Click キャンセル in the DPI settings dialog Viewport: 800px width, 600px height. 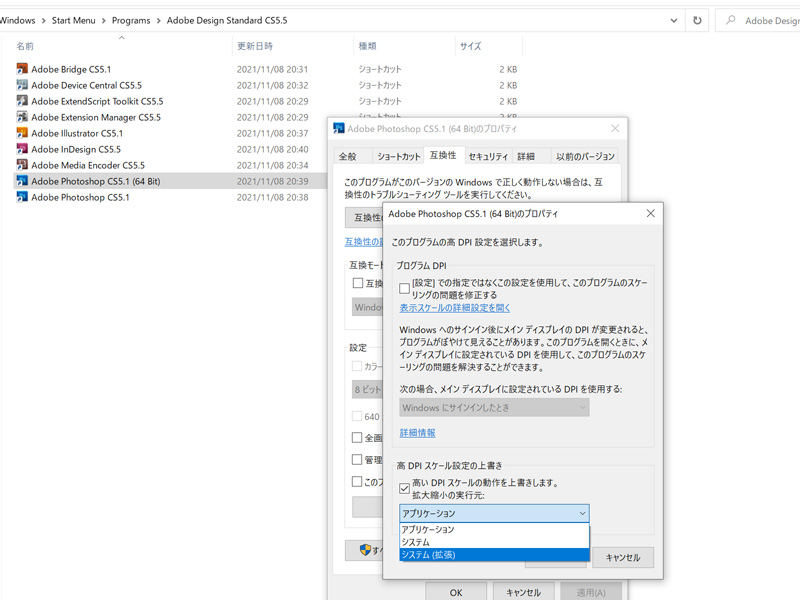623,558
